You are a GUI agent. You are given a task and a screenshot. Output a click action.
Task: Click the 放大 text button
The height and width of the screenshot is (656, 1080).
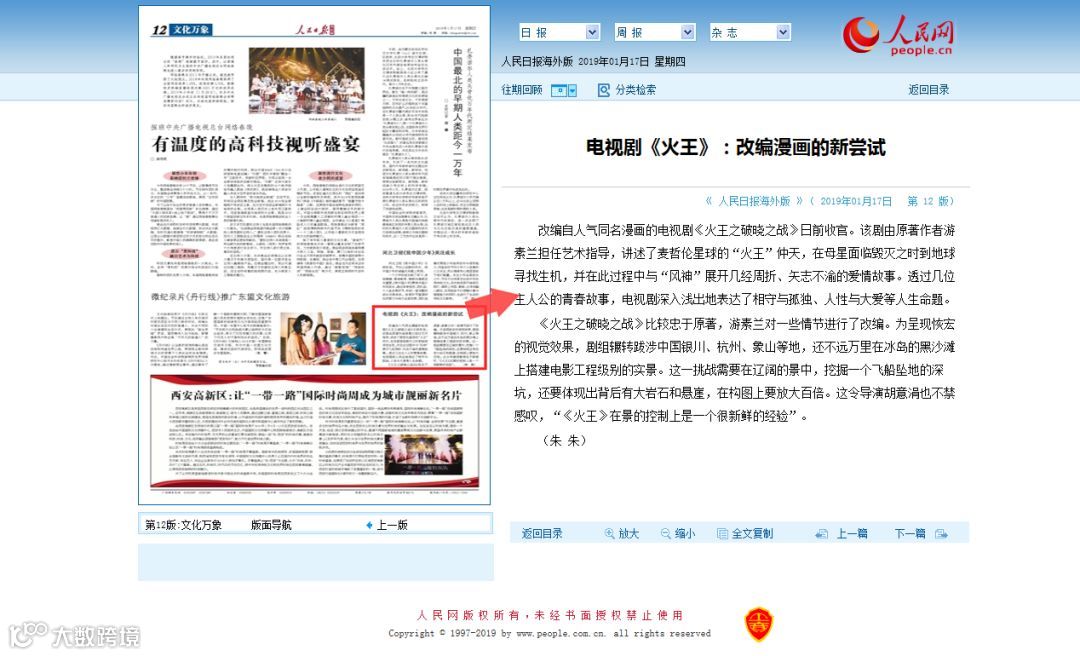pyautogui.click(x=628, y=533)
